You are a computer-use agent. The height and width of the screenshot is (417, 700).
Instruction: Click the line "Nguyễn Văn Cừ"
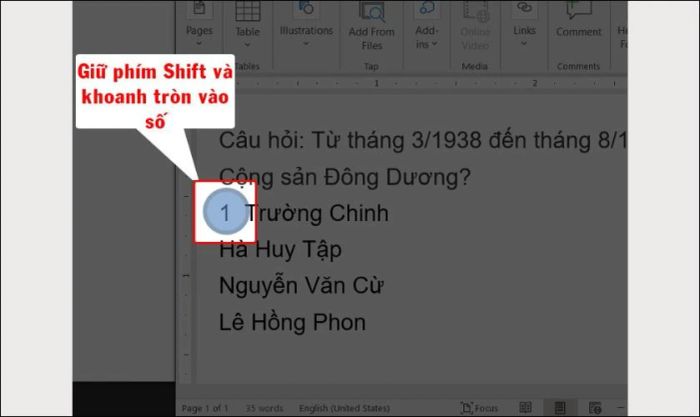[301, 286]
